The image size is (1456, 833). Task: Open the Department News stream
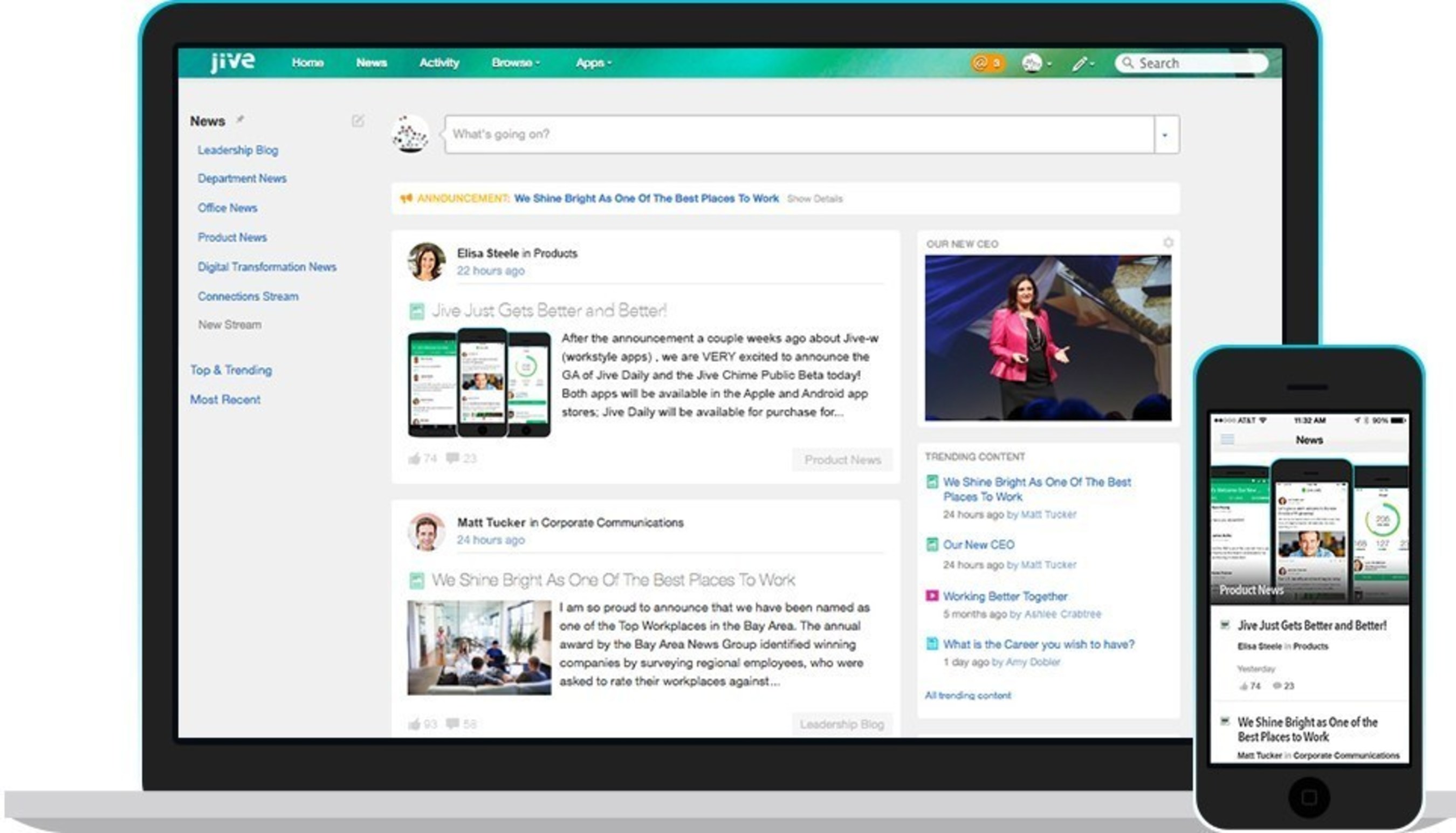pyautogui.click(x=242, y=178)
